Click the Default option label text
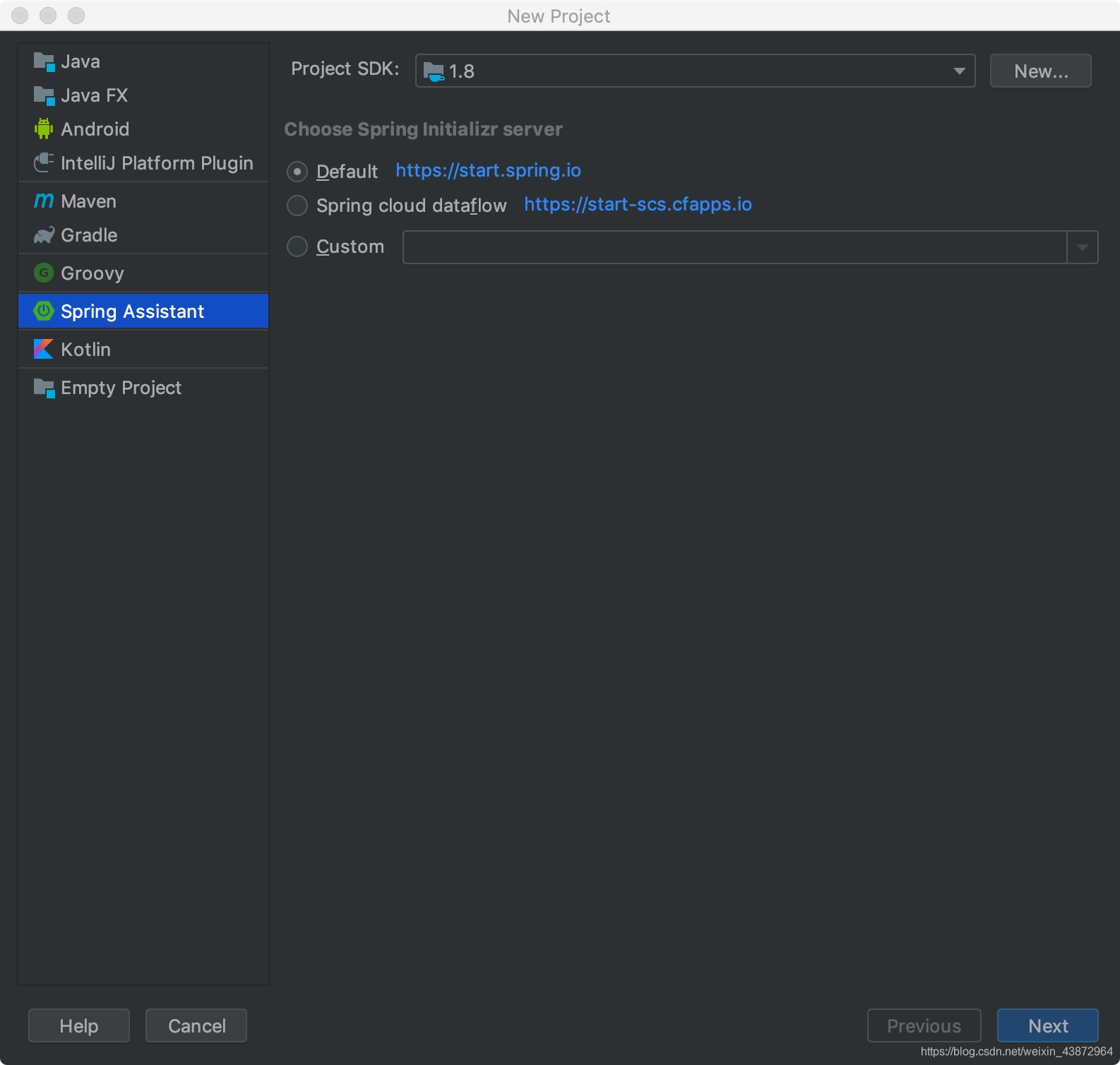Viewport: 1120px width, 1065px height. point(347,172)
